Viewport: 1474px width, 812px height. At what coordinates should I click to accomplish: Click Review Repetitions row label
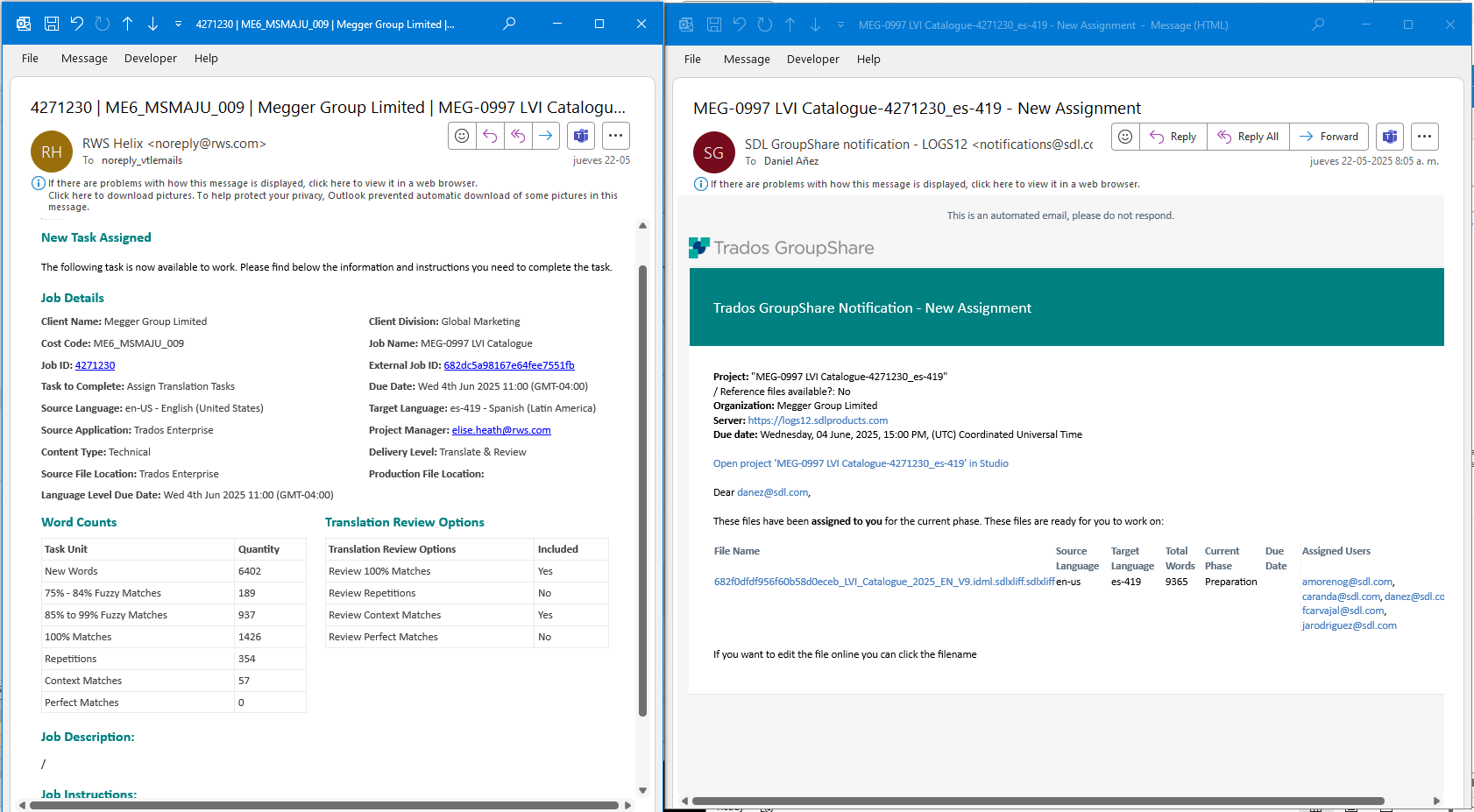coord(372,593)
